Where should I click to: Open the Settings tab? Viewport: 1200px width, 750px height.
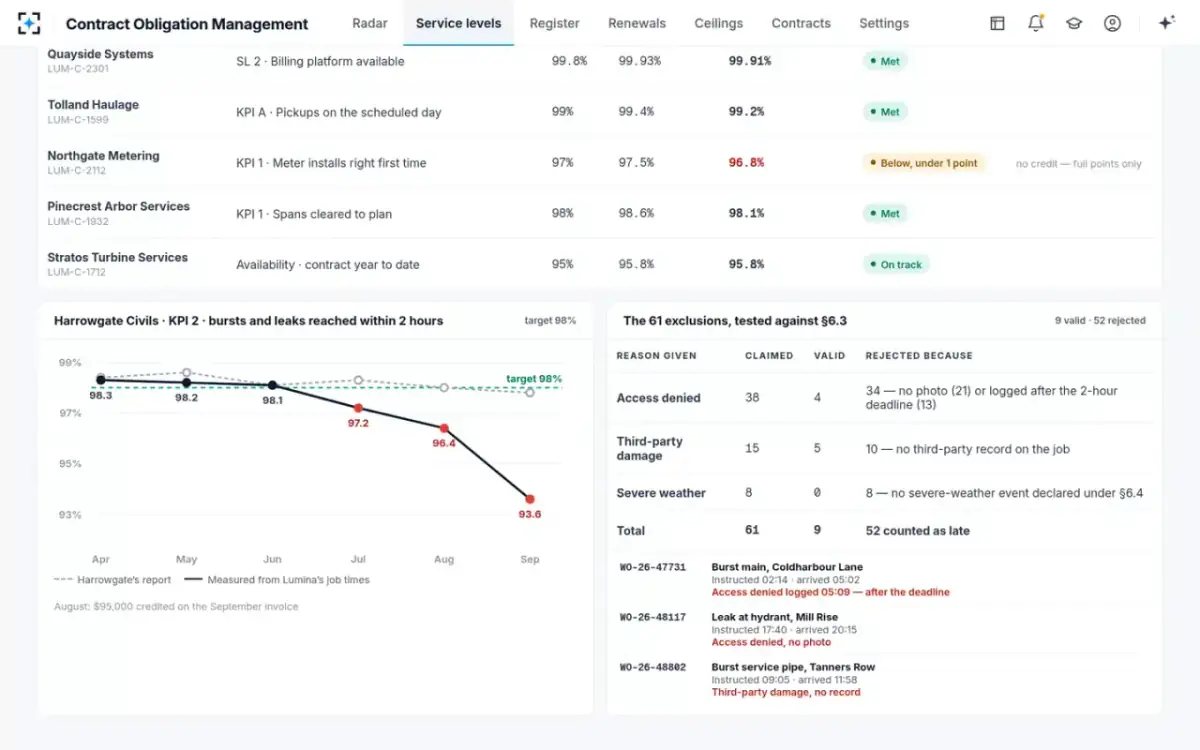click(x=884, y=23)
